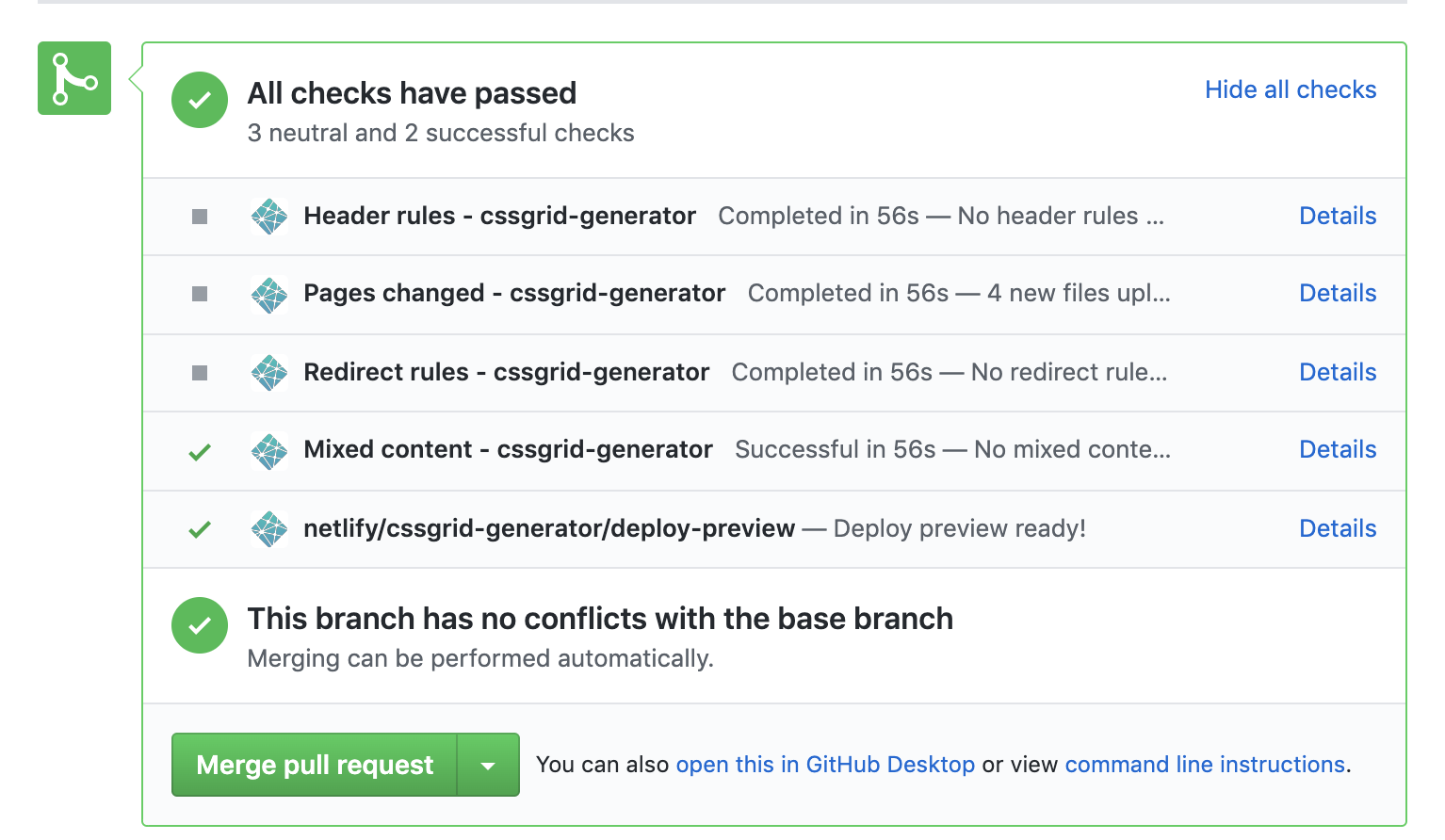
Task: Click the neutral status square for Header rules
Action: (x=199, y=216)
